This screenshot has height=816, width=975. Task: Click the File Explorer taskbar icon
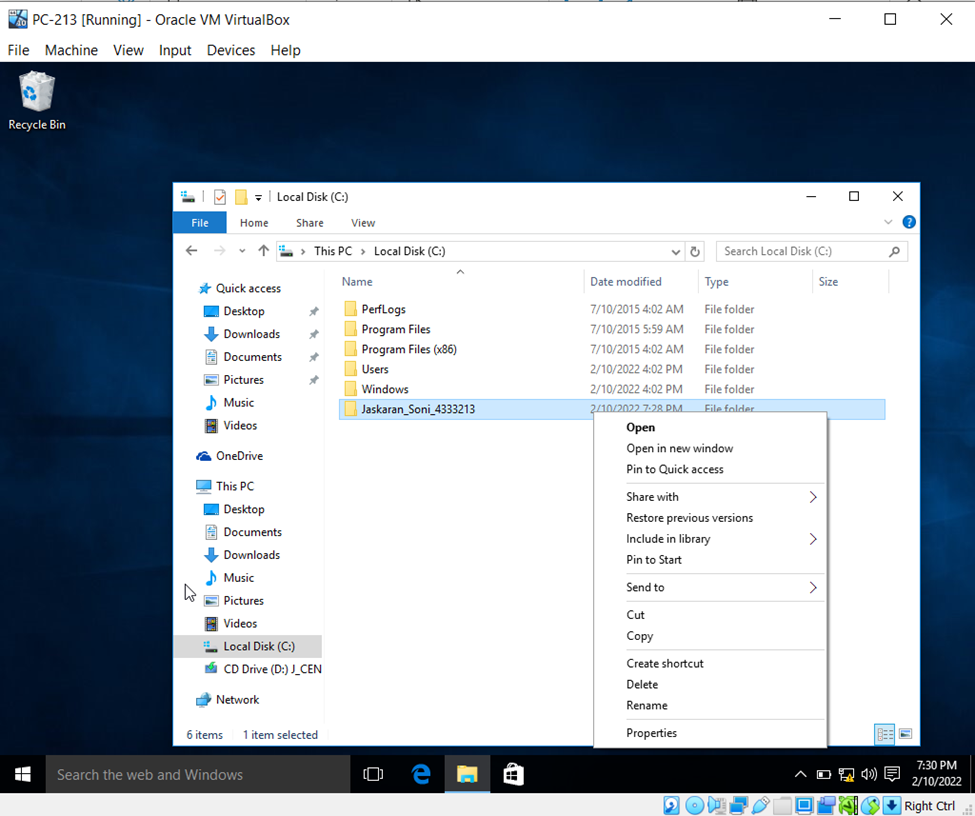pos(467,773)
